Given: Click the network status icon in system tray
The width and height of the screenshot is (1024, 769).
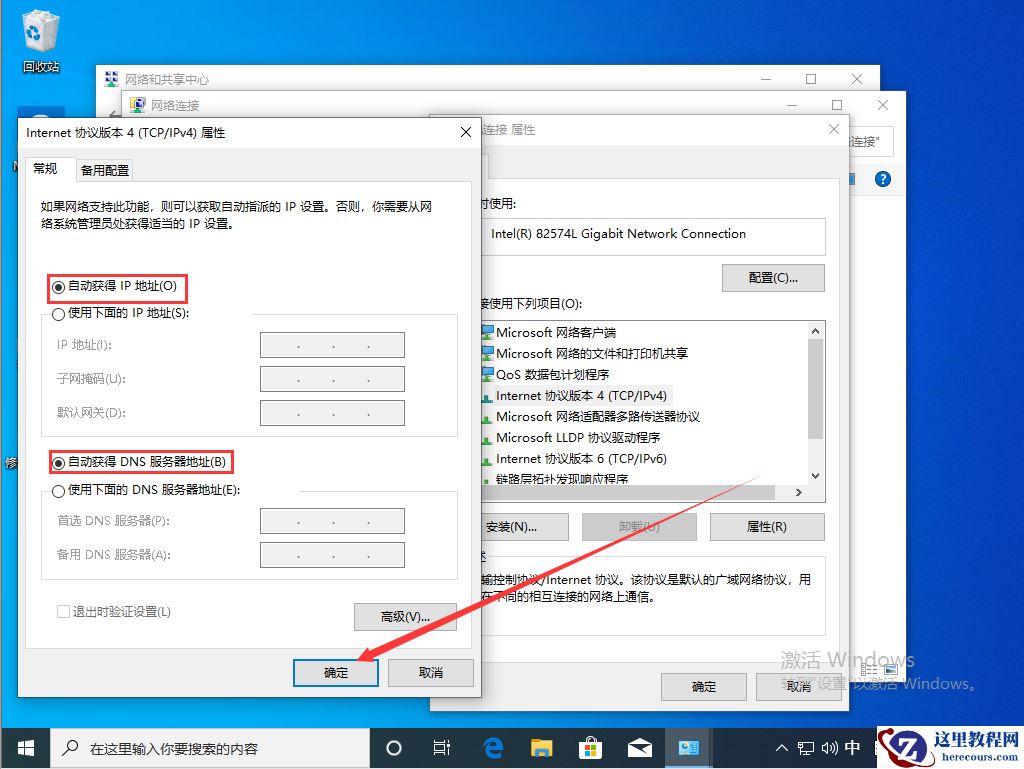Looking at the screenshot, I should tap(805, 747).
